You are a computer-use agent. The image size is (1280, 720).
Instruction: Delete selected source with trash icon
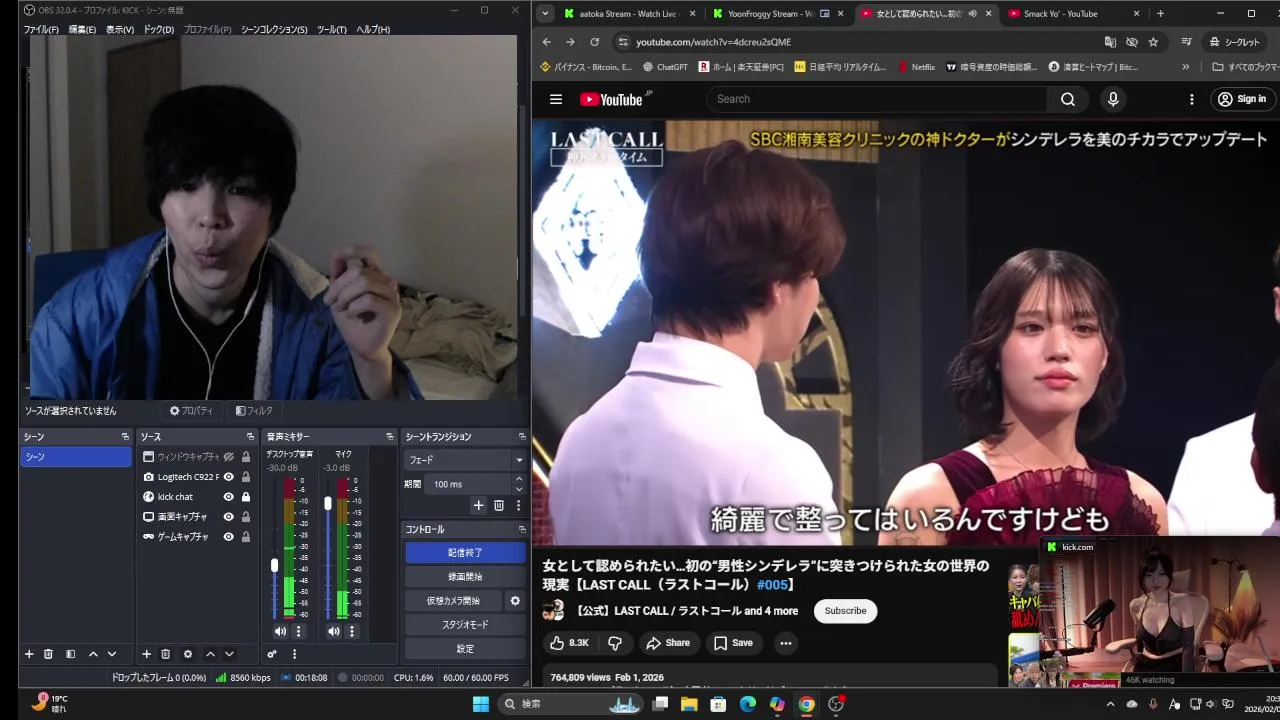pyautogui.click(x=166, y=654)
